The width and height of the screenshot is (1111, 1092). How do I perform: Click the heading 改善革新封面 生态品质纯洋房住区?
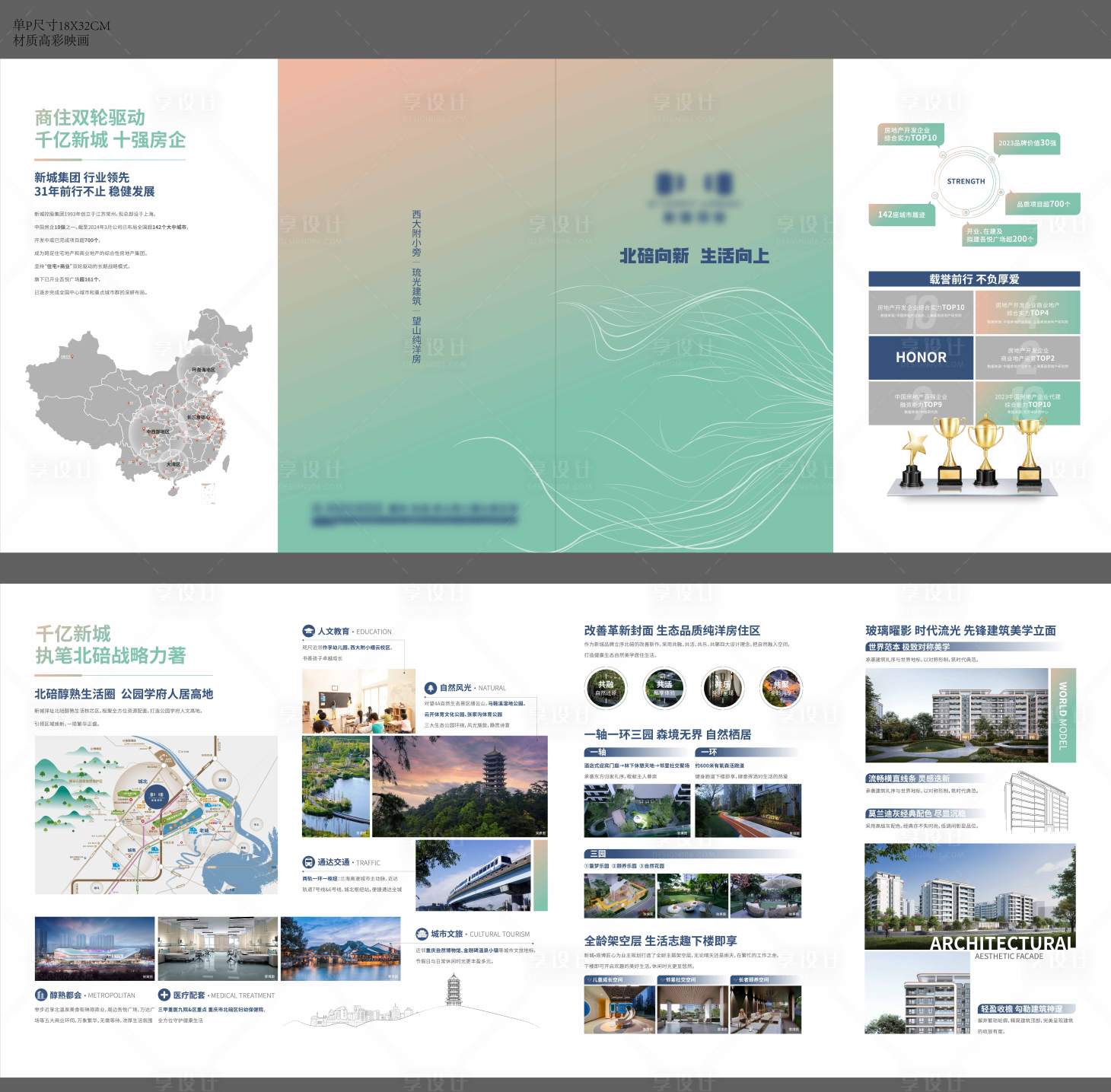(672, 631)
